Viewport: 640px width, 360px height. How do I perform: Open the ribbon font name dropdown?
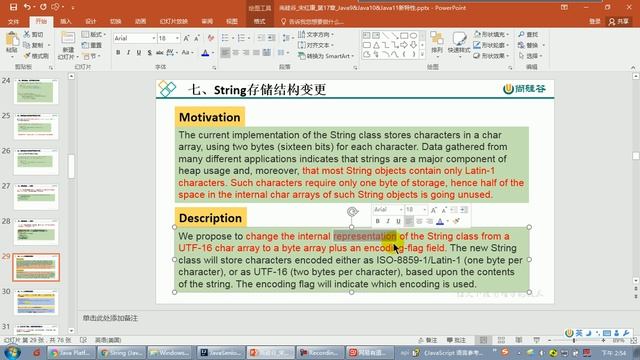coord(154,38)
